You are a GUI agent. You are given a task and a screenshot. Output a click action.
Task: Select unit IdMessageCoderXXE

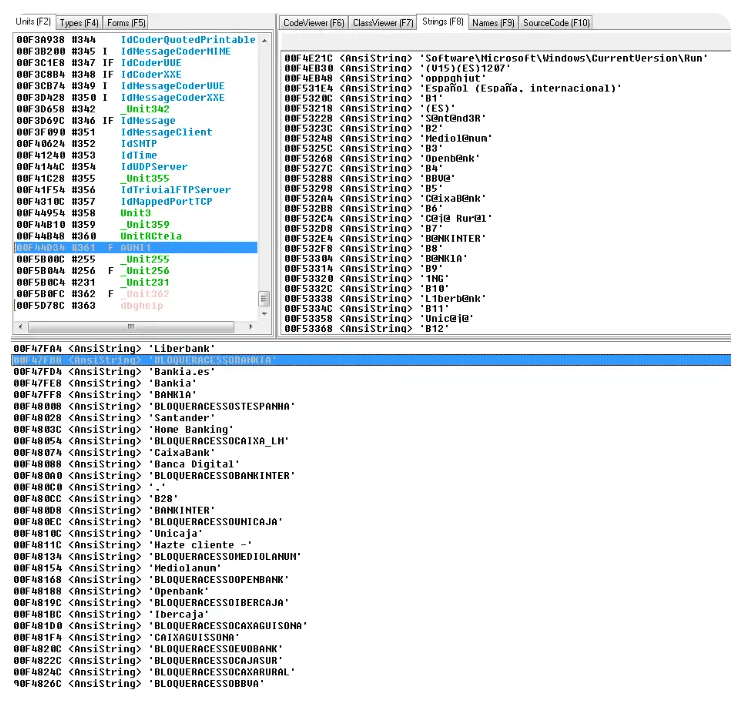click(x=173, y=97)
